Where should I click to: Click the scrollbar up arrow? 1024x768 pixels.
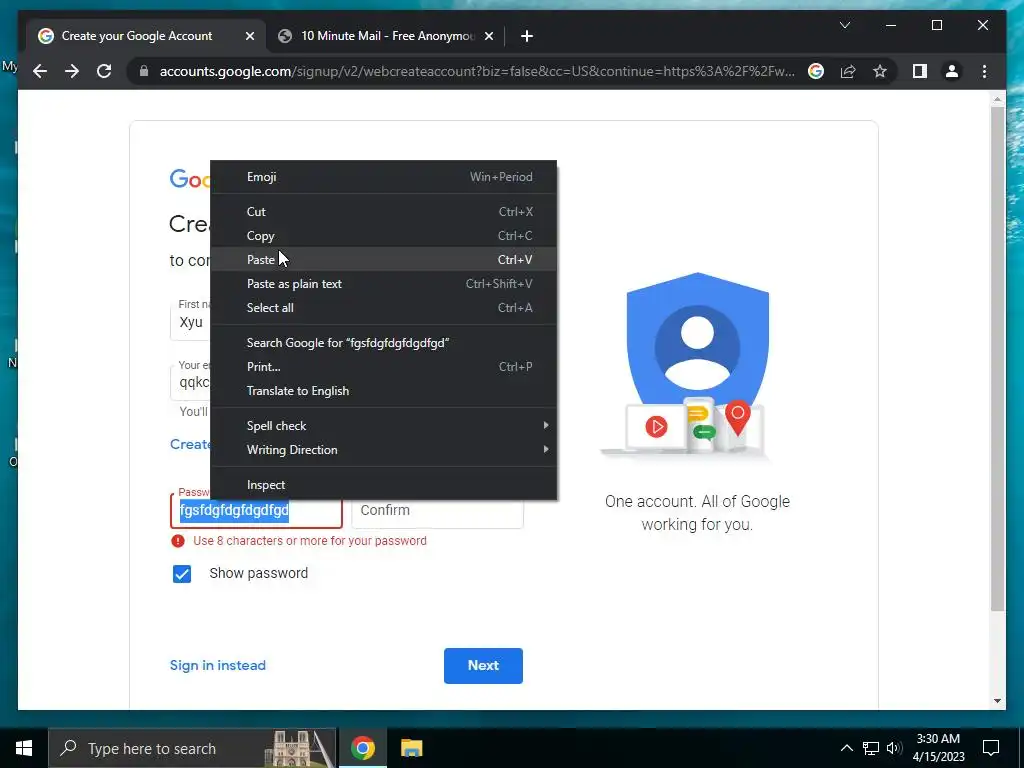point(997,99)
